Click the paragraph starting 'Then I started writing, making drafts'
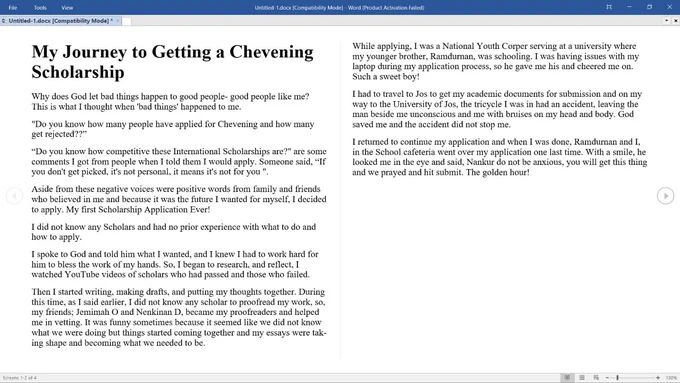Image resolution: width=680 pixels, height=383 pixels. coord(179,317)
